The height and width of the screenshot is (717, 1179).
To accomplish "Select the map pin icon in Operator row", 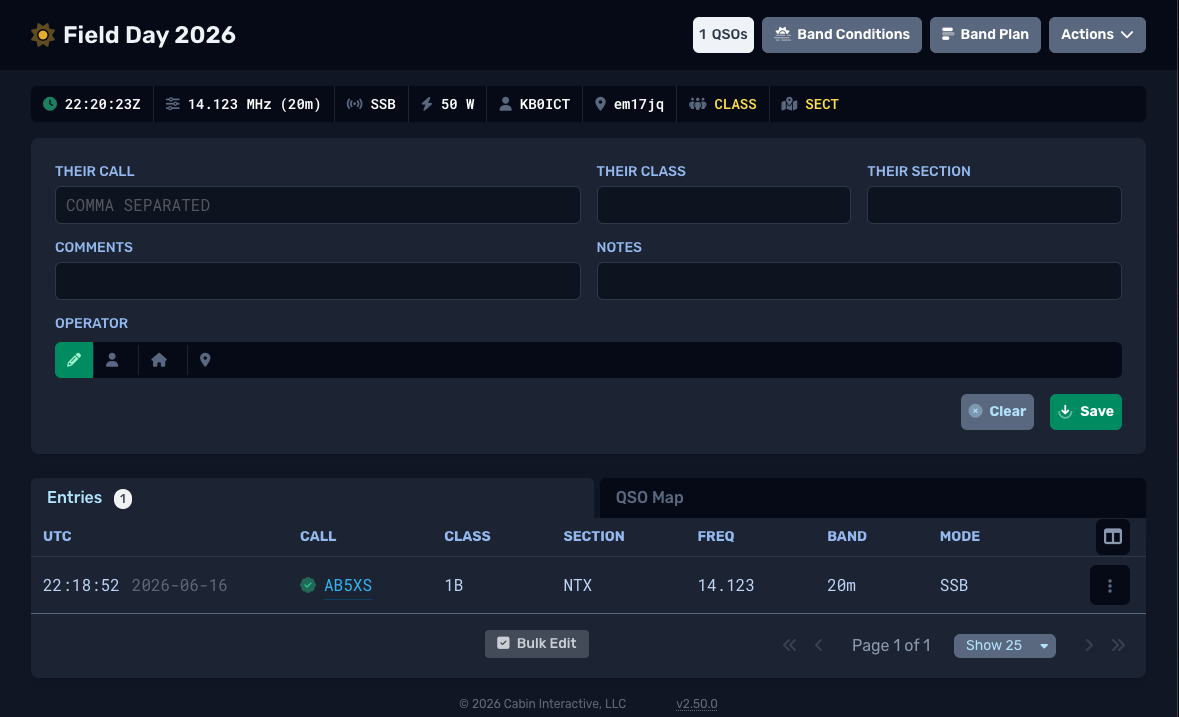I will tap(205, 360).
